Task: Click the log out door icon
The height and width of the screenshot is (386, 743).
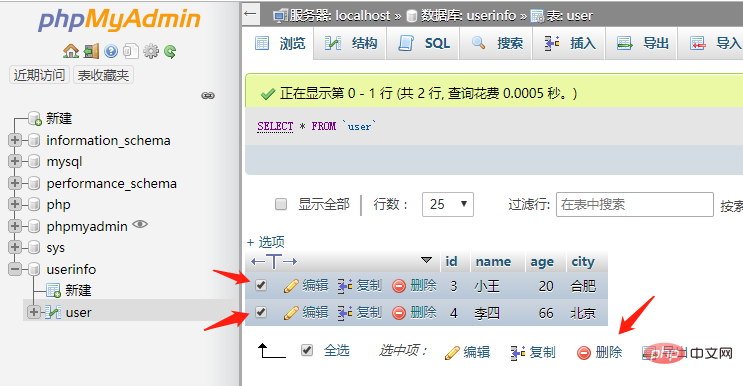Action: pyautogui.click(x=91, y=51)
